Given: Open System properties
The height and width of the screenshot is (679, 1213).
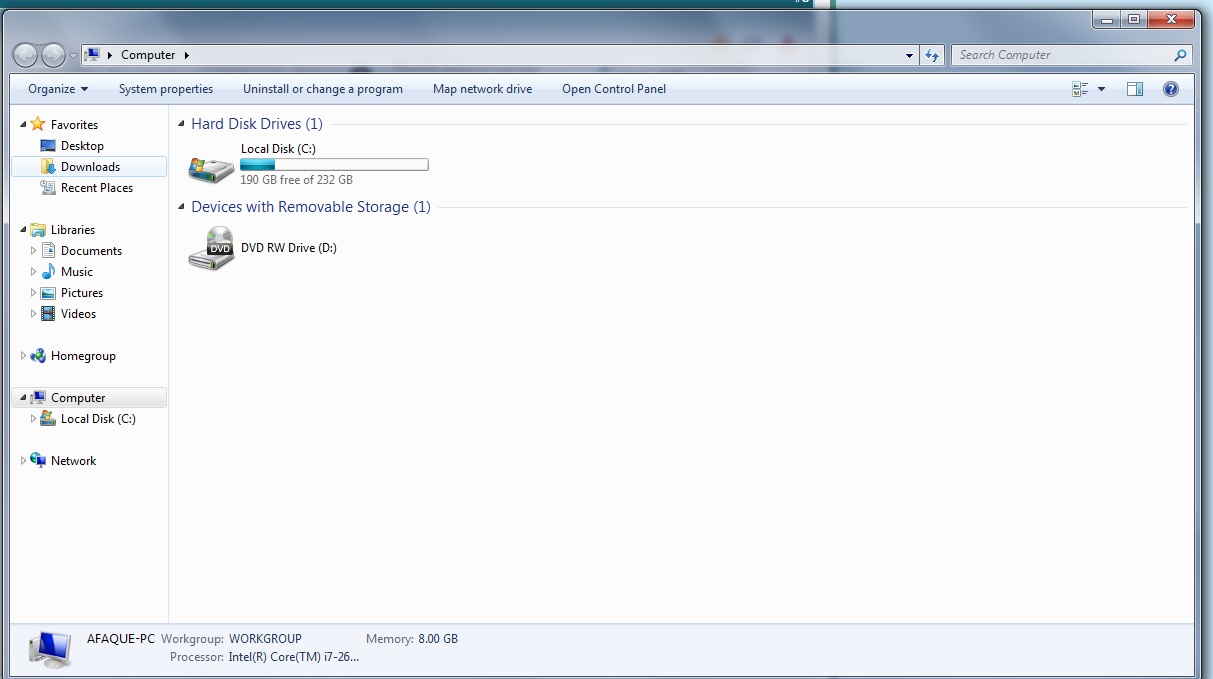Looking at the screenshot, I should [x=166, y=89].
